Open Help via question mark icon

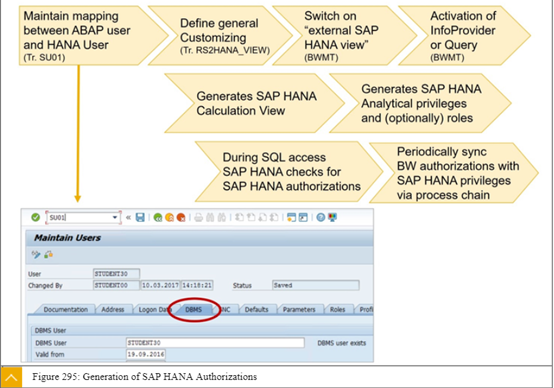tap(320, 217)
